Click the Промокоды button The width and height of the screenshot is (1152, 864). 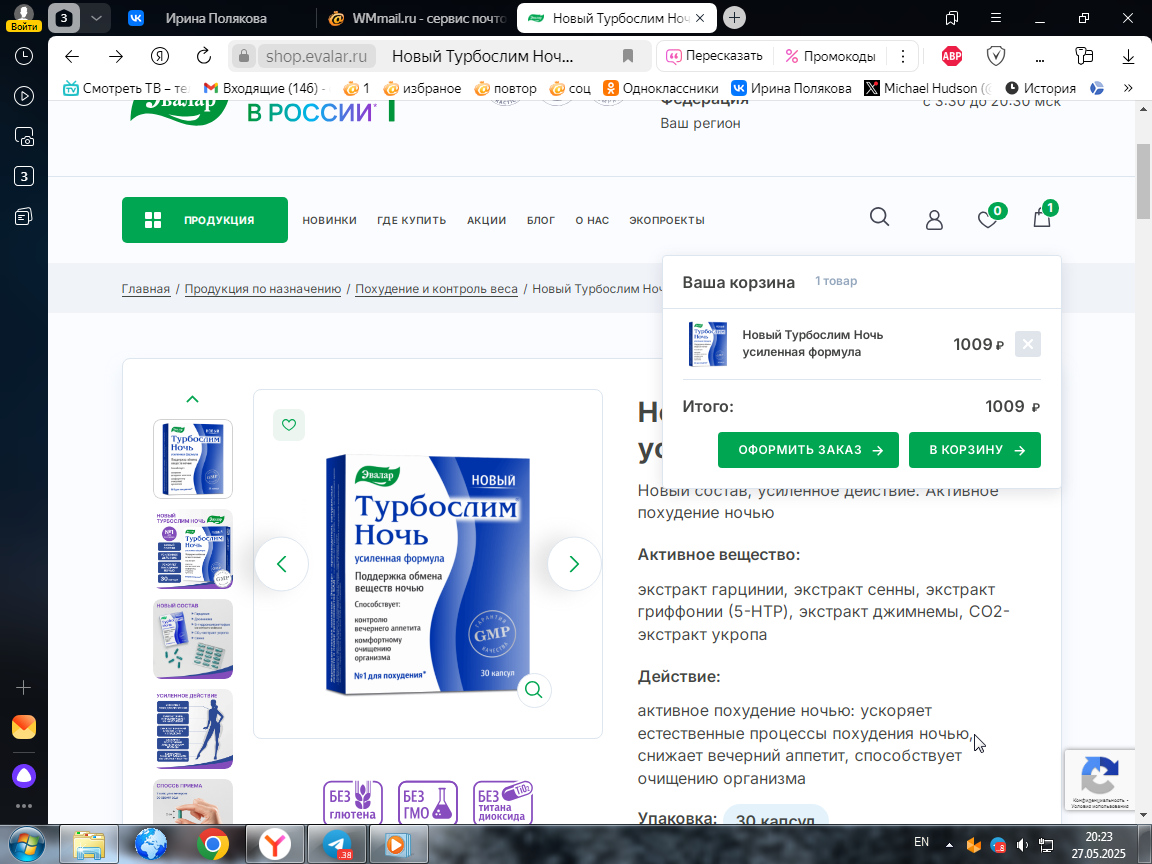pos(831,56)
